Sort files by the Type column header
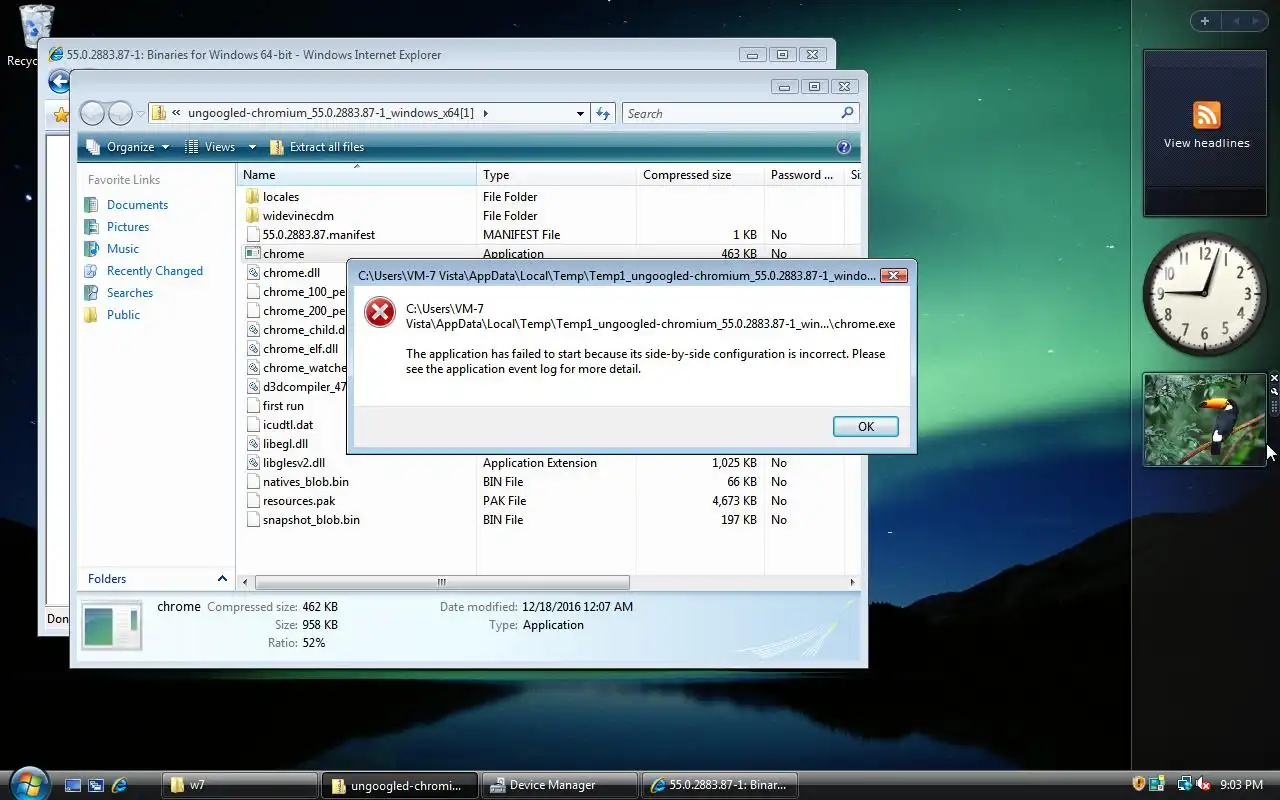 (556, 175)
